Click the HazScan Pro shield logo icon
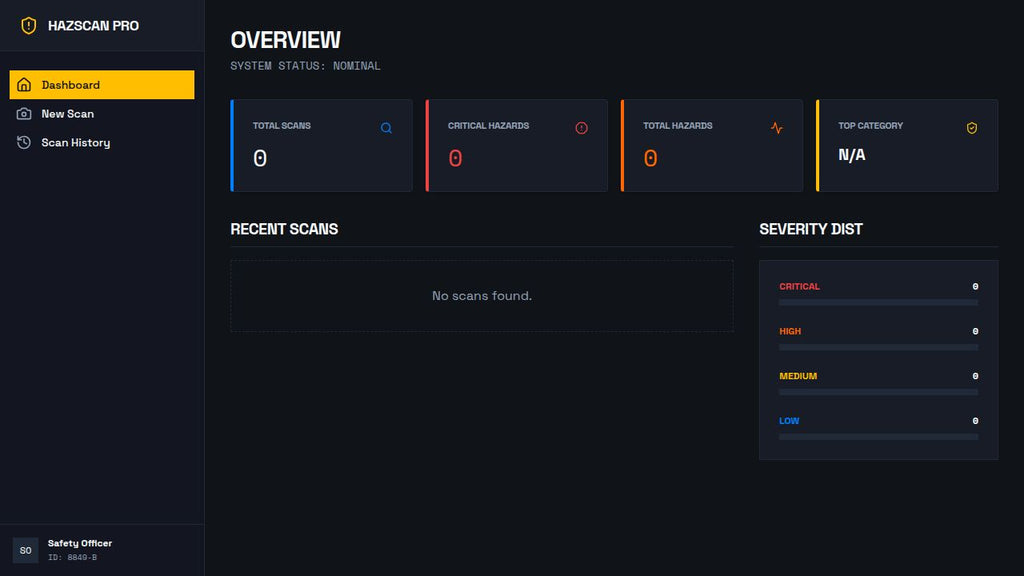Image resolution: width=1024 pixels, height=576 pixels. [28, 26]
